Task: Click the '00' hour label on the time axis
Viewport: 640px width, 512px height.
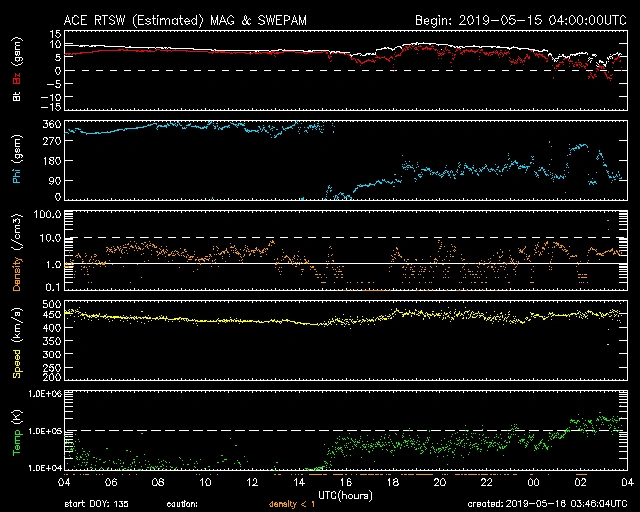Action: 534,483
